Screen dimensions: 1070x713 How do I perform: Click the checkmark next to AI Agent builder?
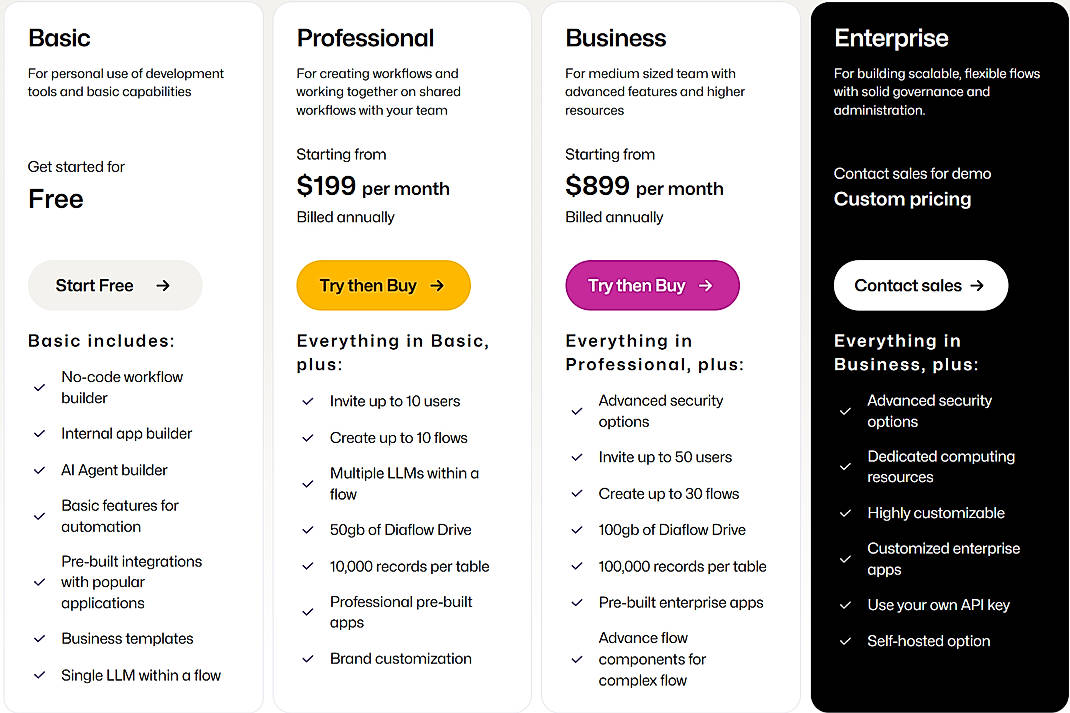coord(39,470)
